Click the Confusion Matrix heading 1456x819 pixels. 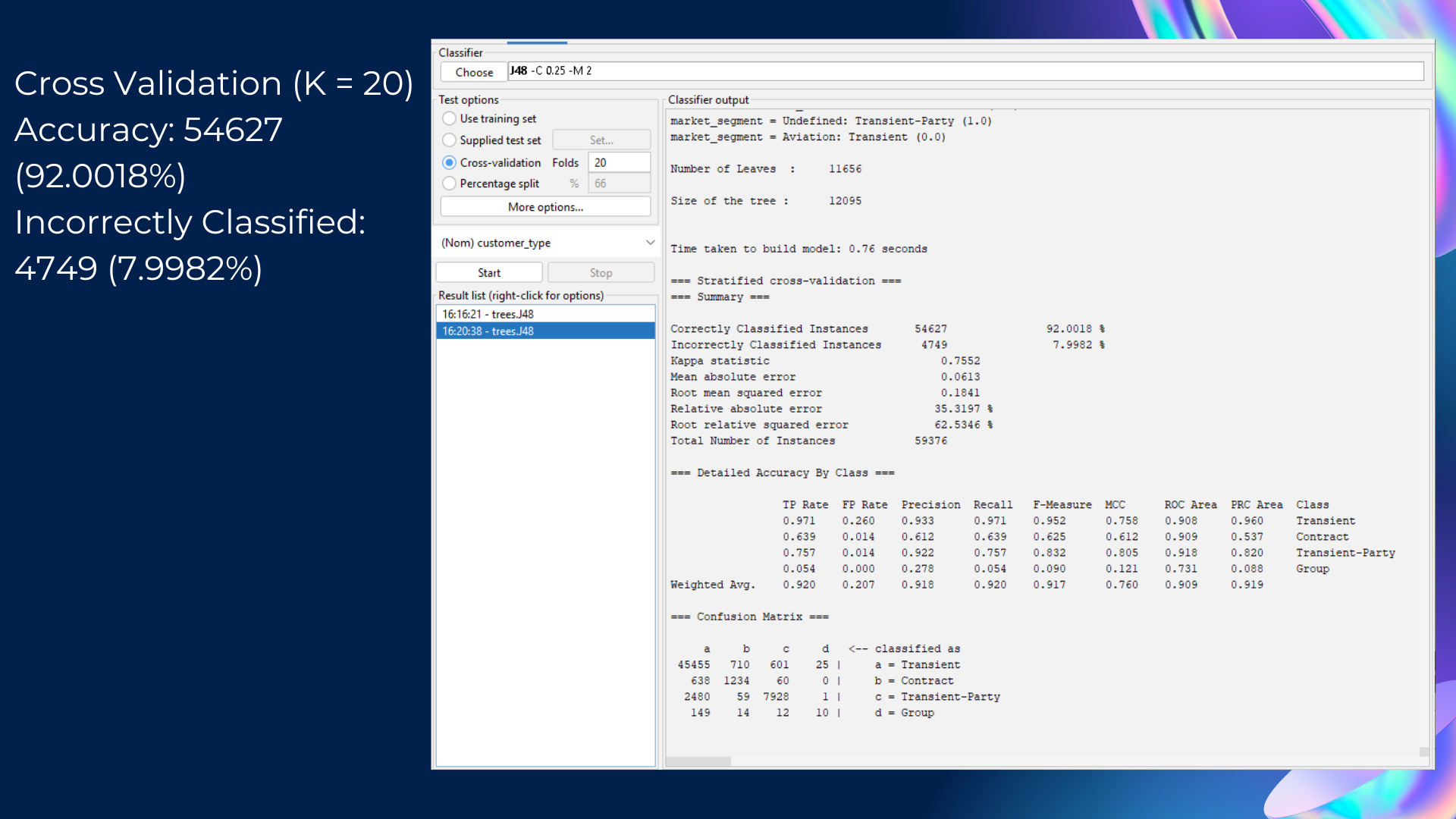click(749, 617)
